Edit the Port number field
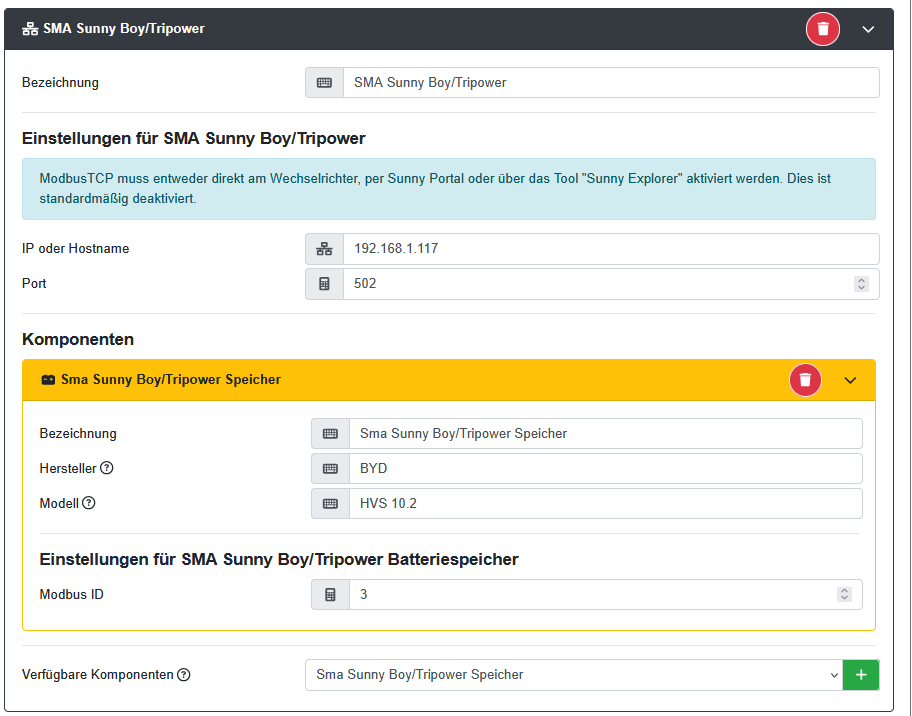The width and height of the screenshot is (912, 716). coord(611,284)
